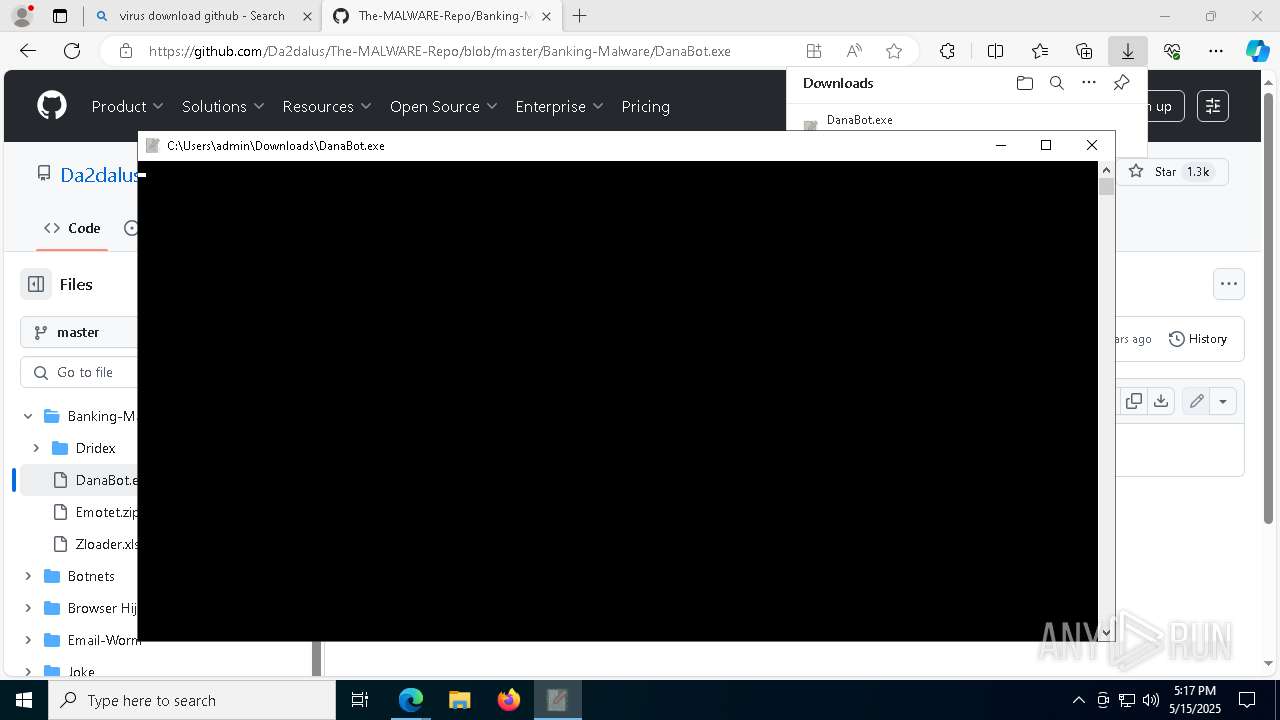Download raw file icon on GitHub
This screenshot has width=1280, height=720.
[1161, 401]
